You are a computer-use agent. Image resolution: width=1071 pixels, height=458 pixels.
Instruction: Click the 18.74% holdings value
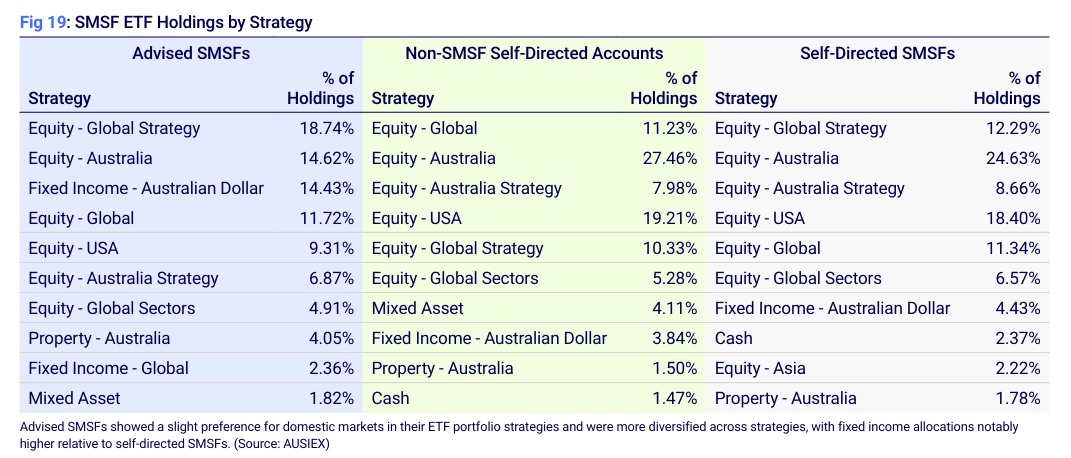tap(327, 128)
